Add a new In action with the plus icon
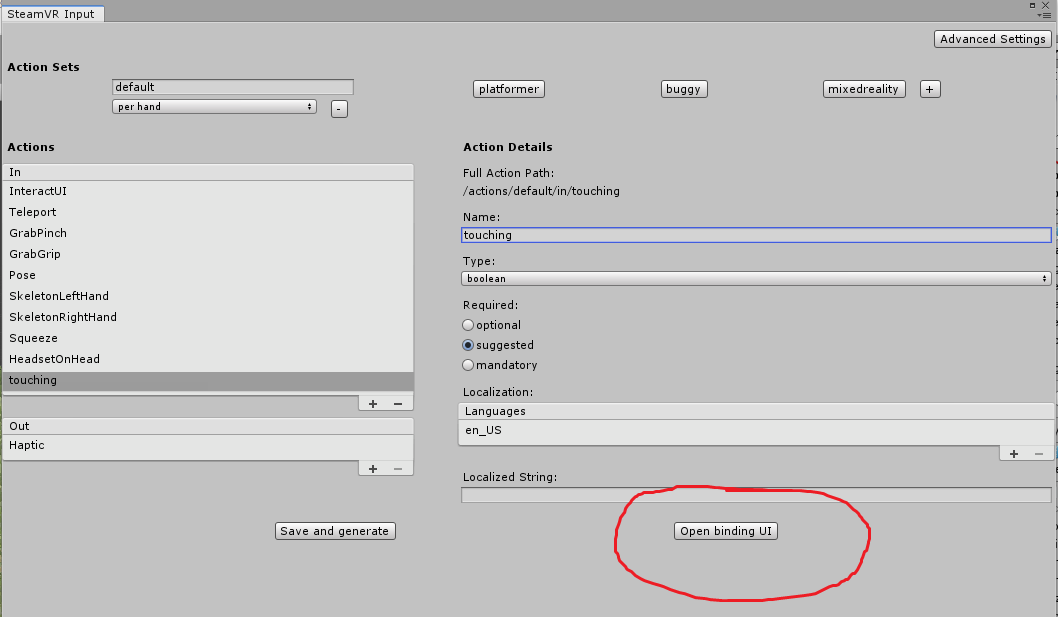The height and width of the screenshot is (617, 1058). (371, 402)
